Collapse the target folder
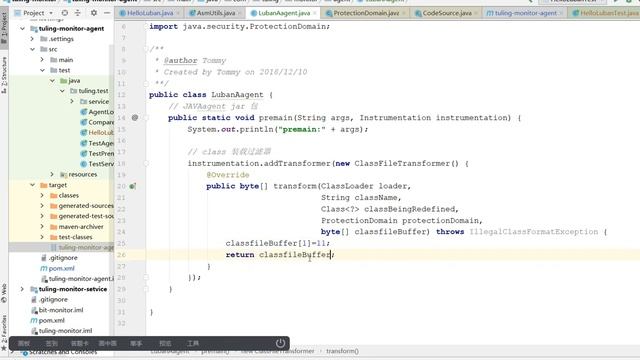This screenshot has height=360, width=640. pyautogui.click(x=32, y=185)
